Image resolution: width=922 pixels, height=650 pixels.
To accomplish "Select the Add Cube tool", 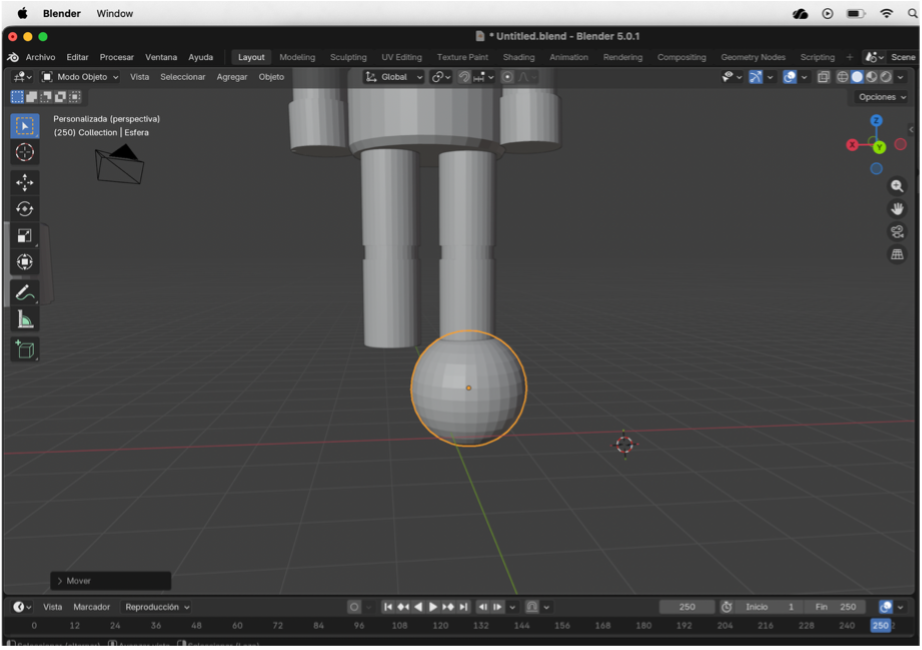I will [x=25, y=349].
